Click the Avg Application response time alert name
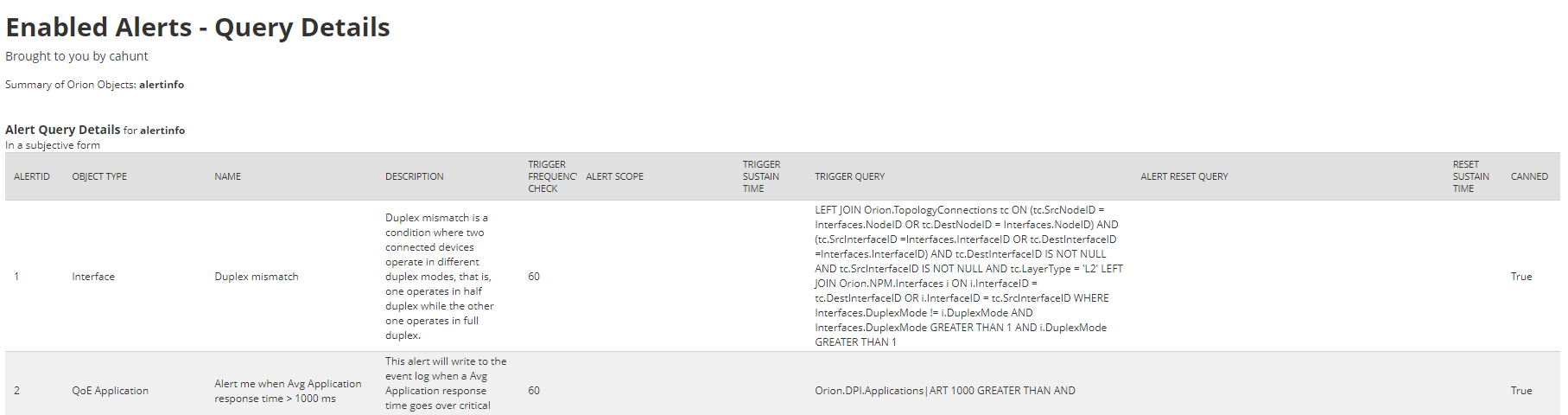The image size is (1568, 415). click(x=289, y=391)
